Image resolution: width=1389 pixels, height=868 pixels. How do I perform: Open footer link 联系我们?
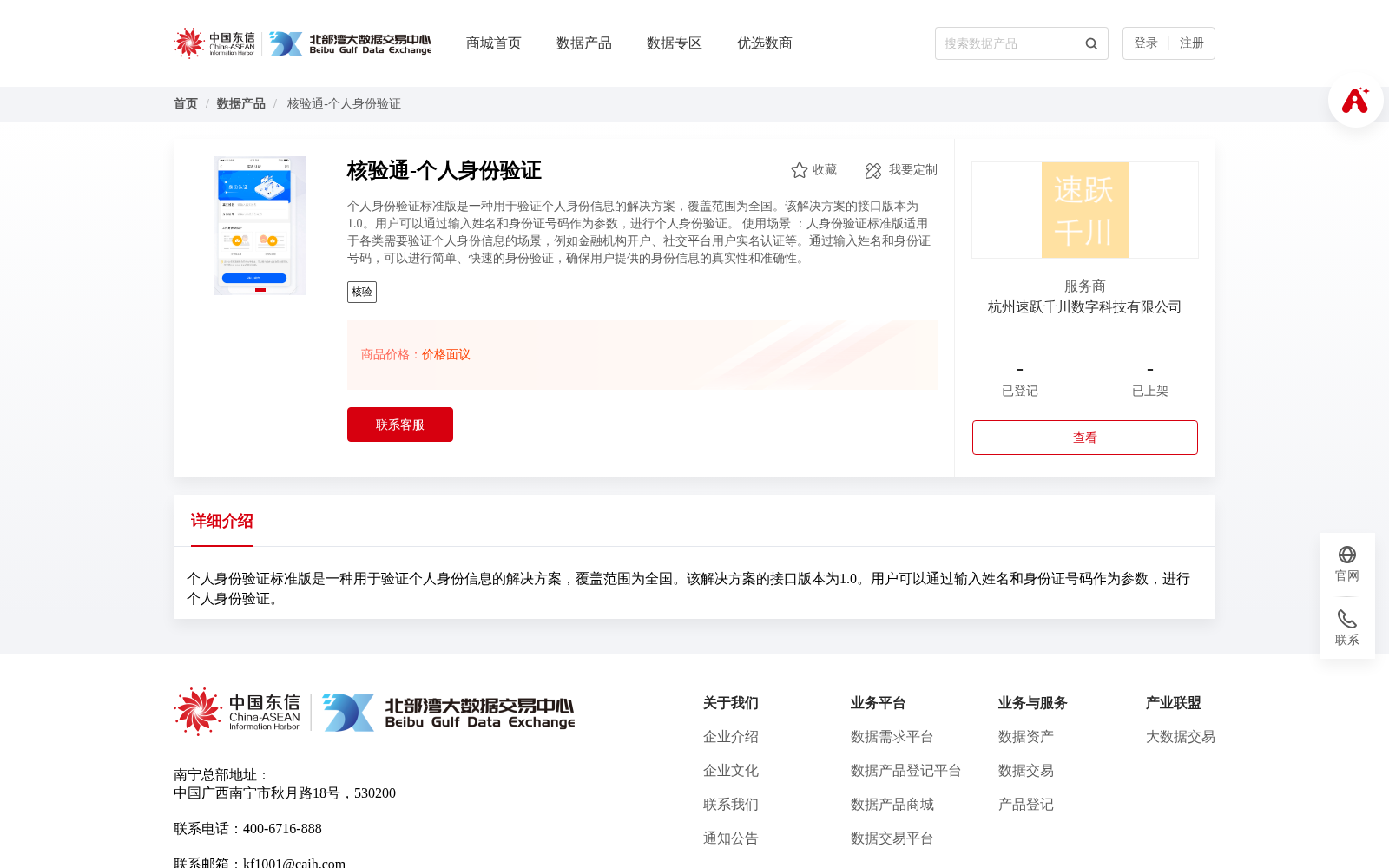coord(731,805)
